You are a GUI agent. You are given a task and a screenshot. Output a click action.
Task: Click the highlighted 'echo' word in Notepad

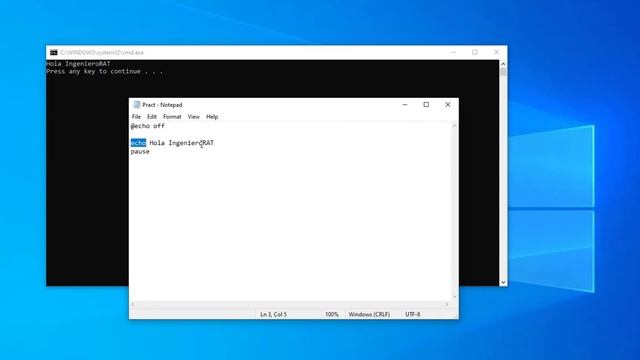pyautogui.click(x=138, y=143)
